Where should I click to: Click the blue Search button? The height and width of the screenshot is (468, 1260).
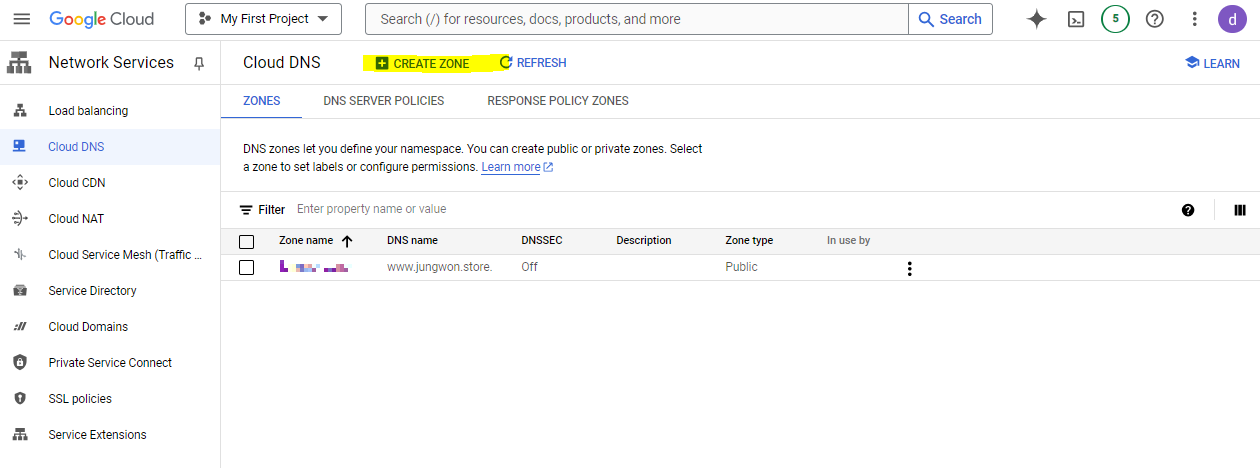coord(950,19)
